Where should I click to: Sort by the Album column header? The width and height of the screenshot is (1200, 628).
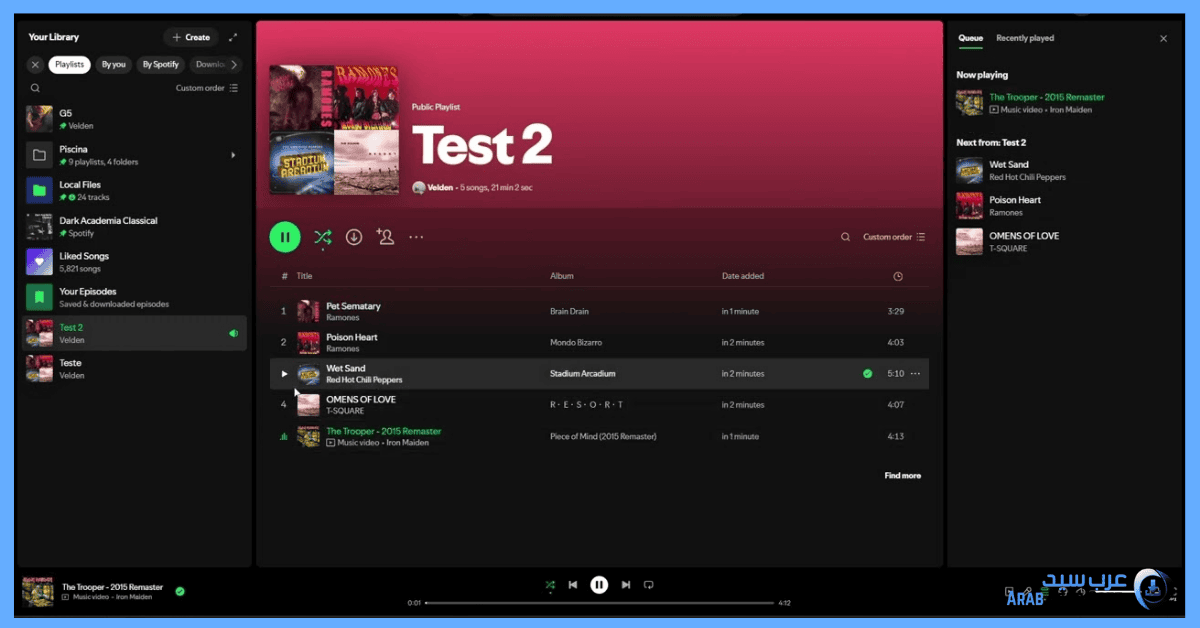(561, 276)
